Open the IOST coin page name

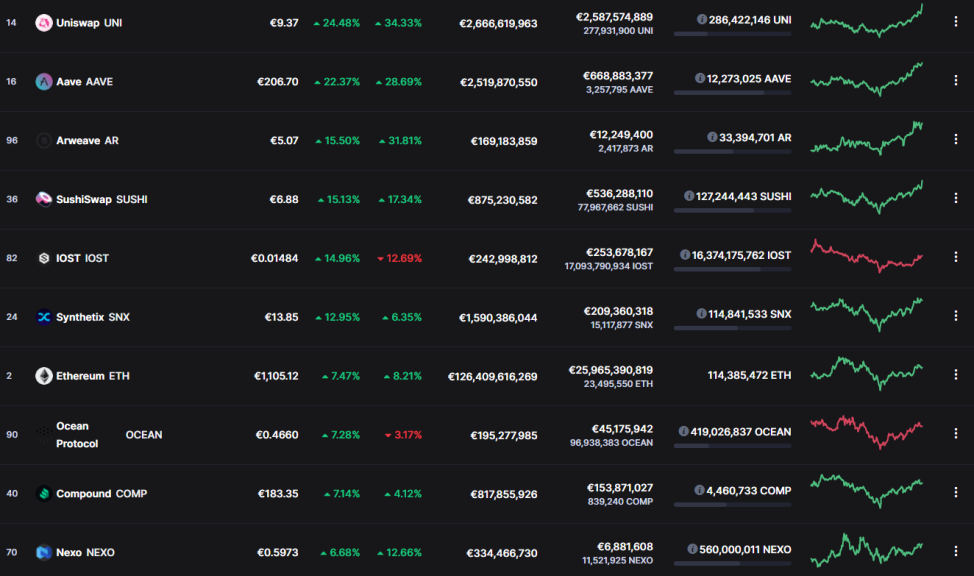tap(82, 258)
